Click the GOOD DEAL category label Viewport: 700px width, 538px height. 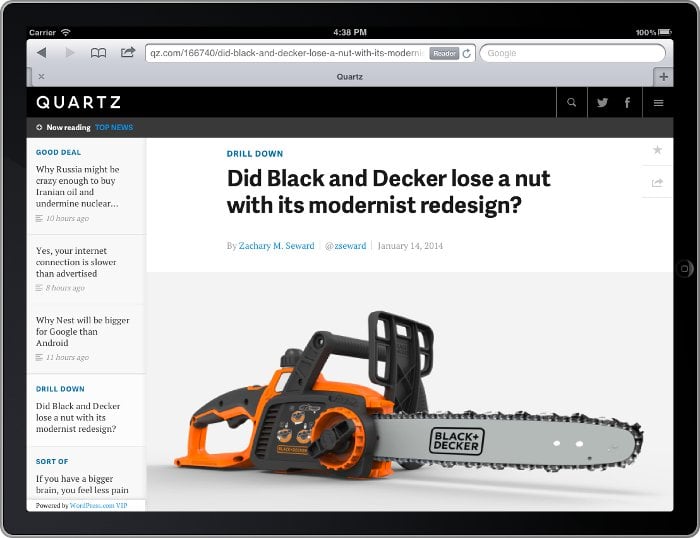(x=58, y=152)
